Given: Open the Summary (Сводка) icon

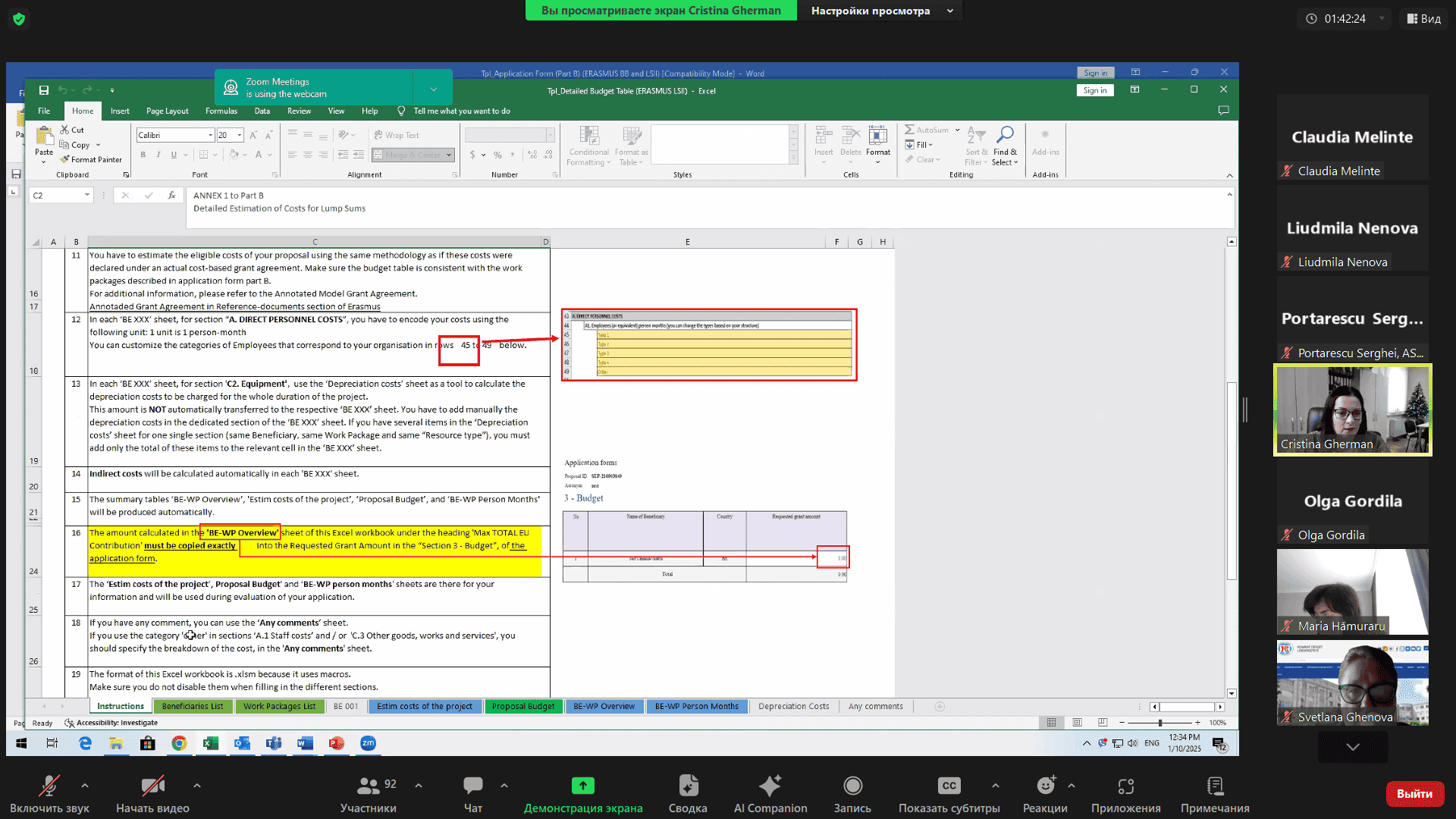Looking at the screenshot, I should (688, 786).
